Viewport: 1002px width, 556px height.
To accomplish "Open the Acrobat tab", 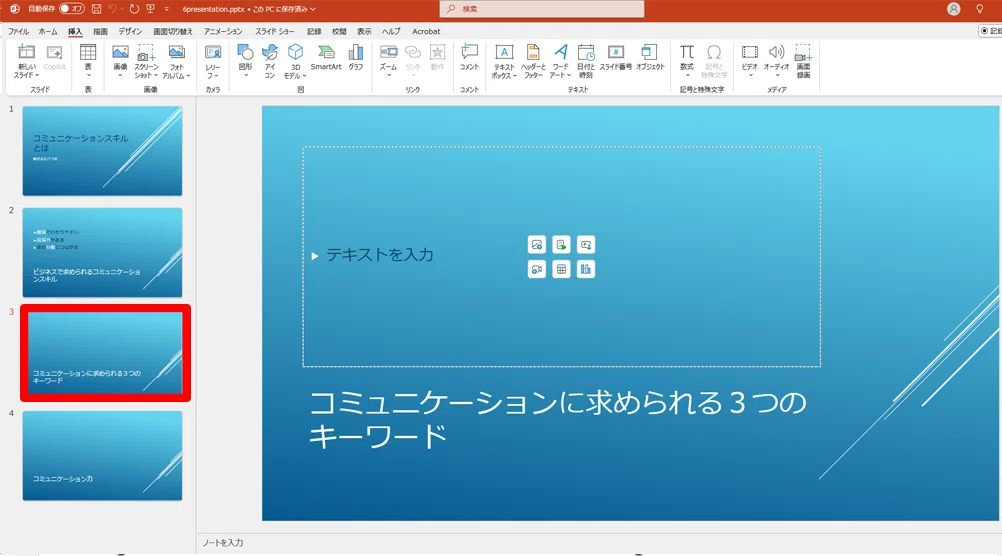I will pyautogui.click(x=426, y=31).
